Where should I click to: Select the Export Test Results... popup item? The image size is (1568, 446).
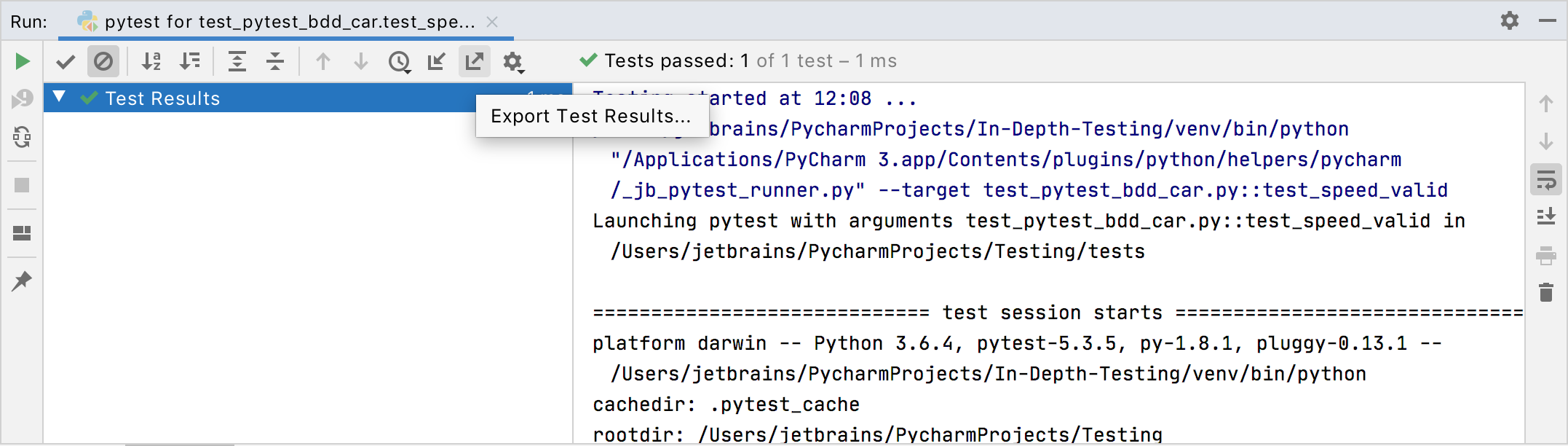(x=590, y=117)
